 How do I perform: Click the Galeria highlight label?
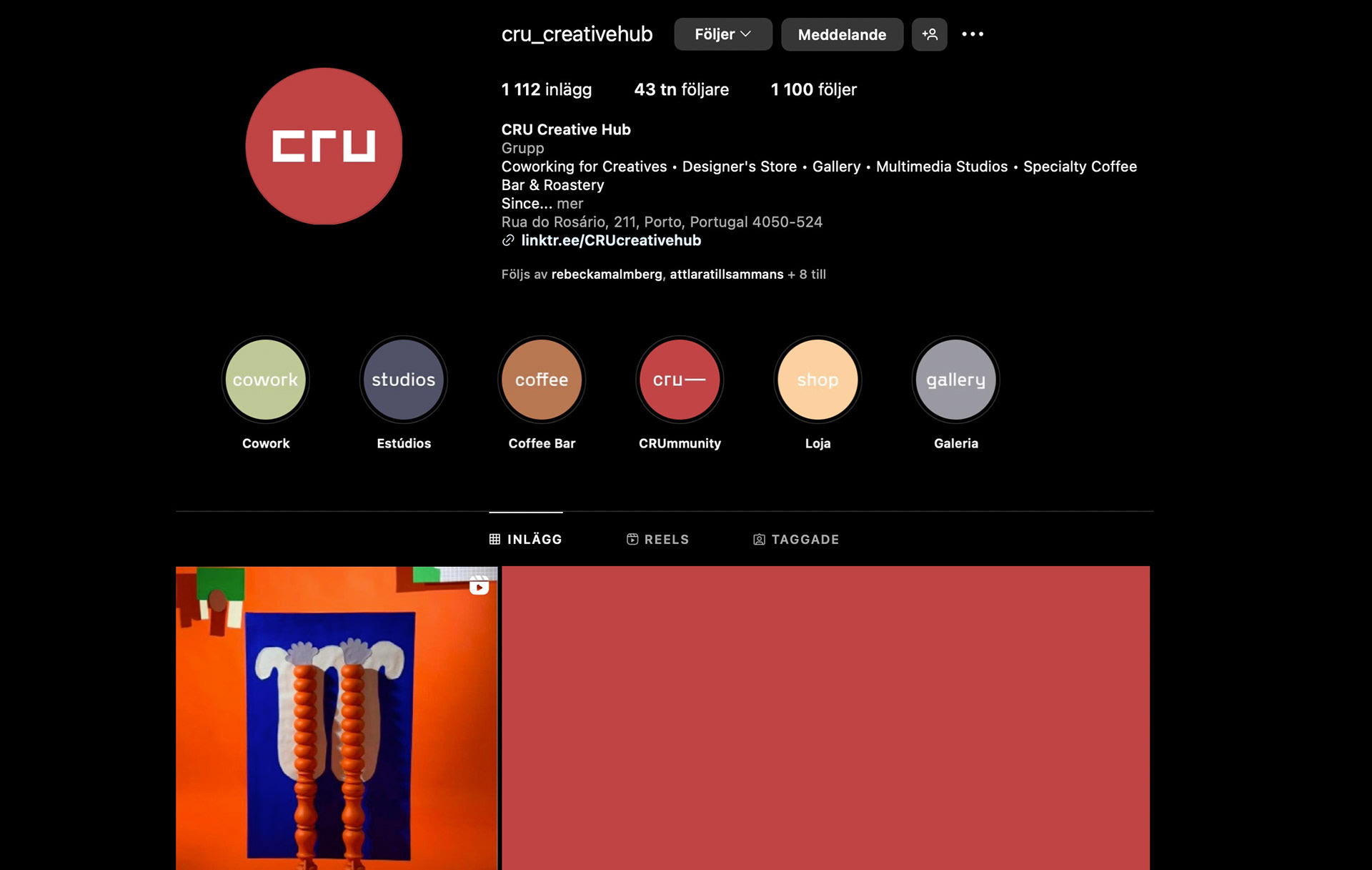click(x=955, y=443)
